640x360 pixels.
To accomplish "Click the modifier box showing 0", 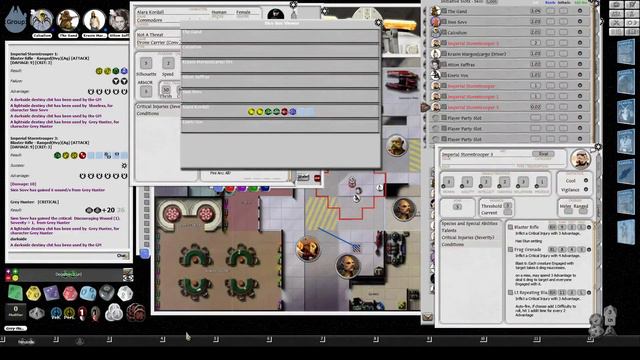I will (16, 311).
